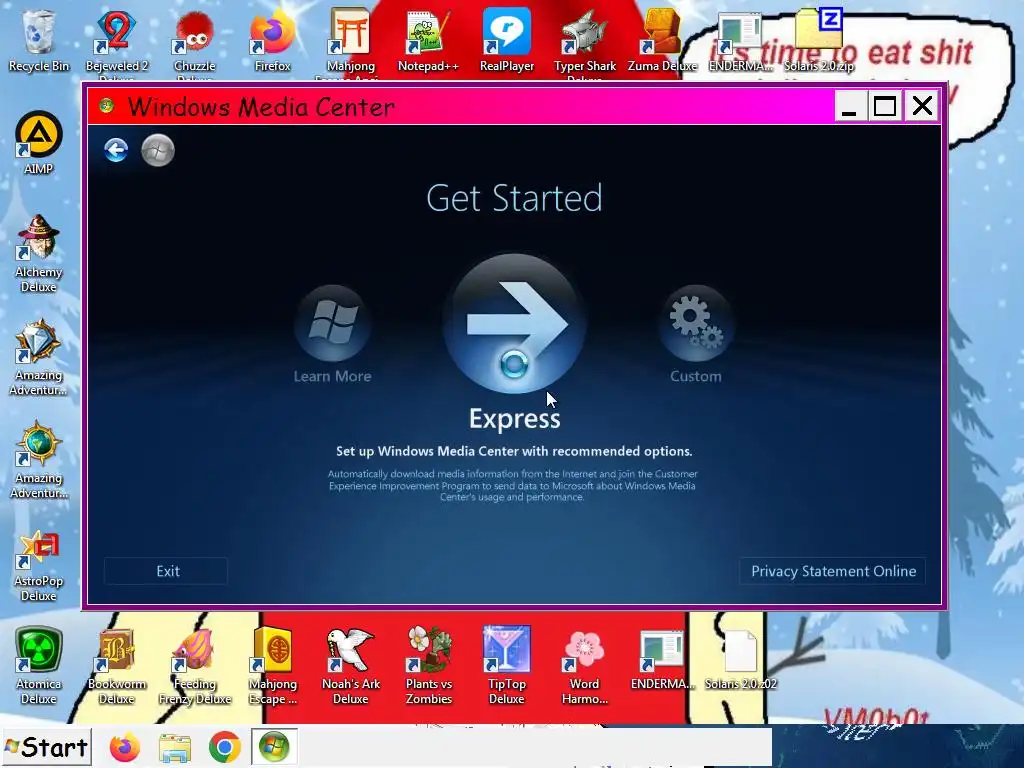Screen dimensions: 1024x768
Task: Open Mahjong Escape shortcut in bottom row
Action: [x=272, y=665]
